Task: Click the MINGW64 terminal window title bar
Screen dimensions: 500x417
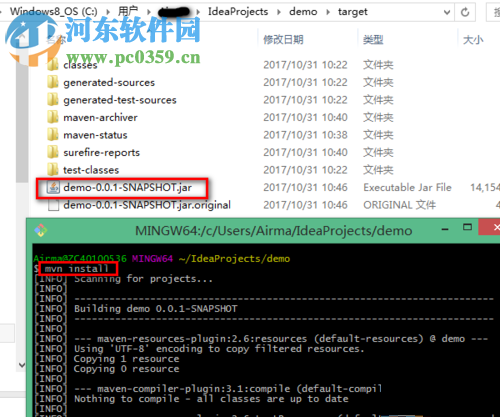Action: pyautogui.click(x=273, y=230)
